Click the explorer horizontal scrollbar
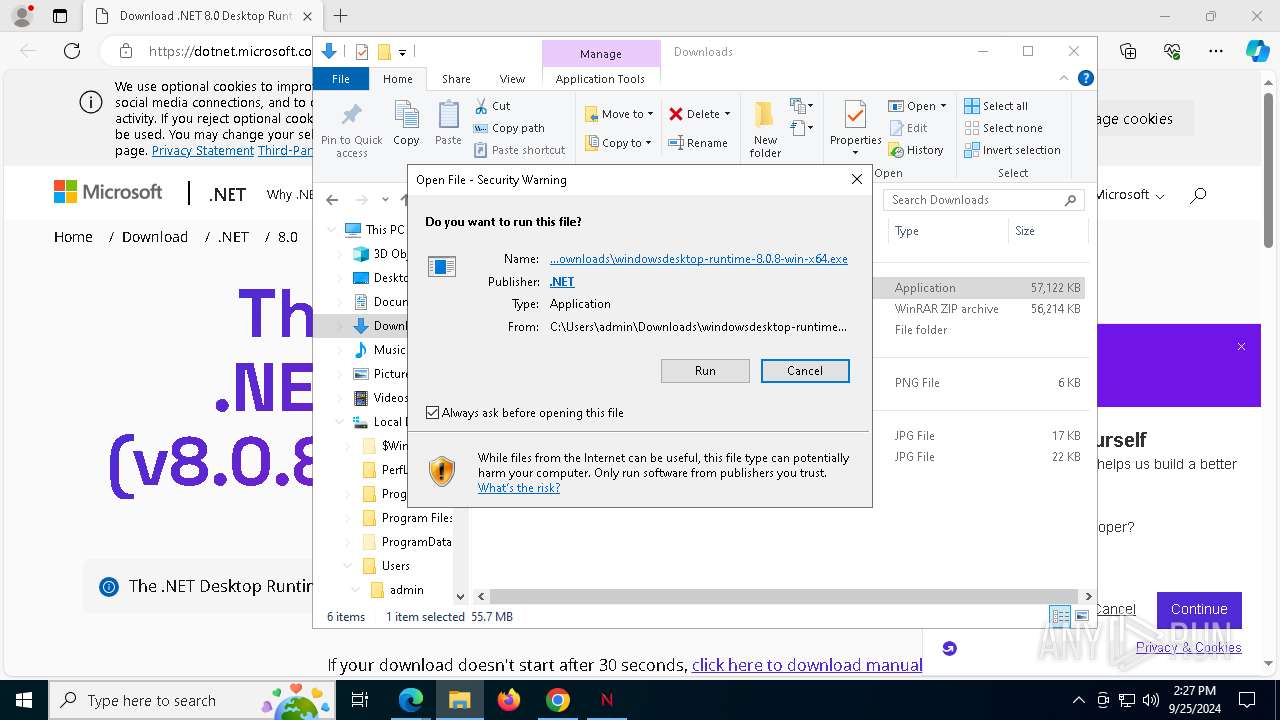 point(784,596)
